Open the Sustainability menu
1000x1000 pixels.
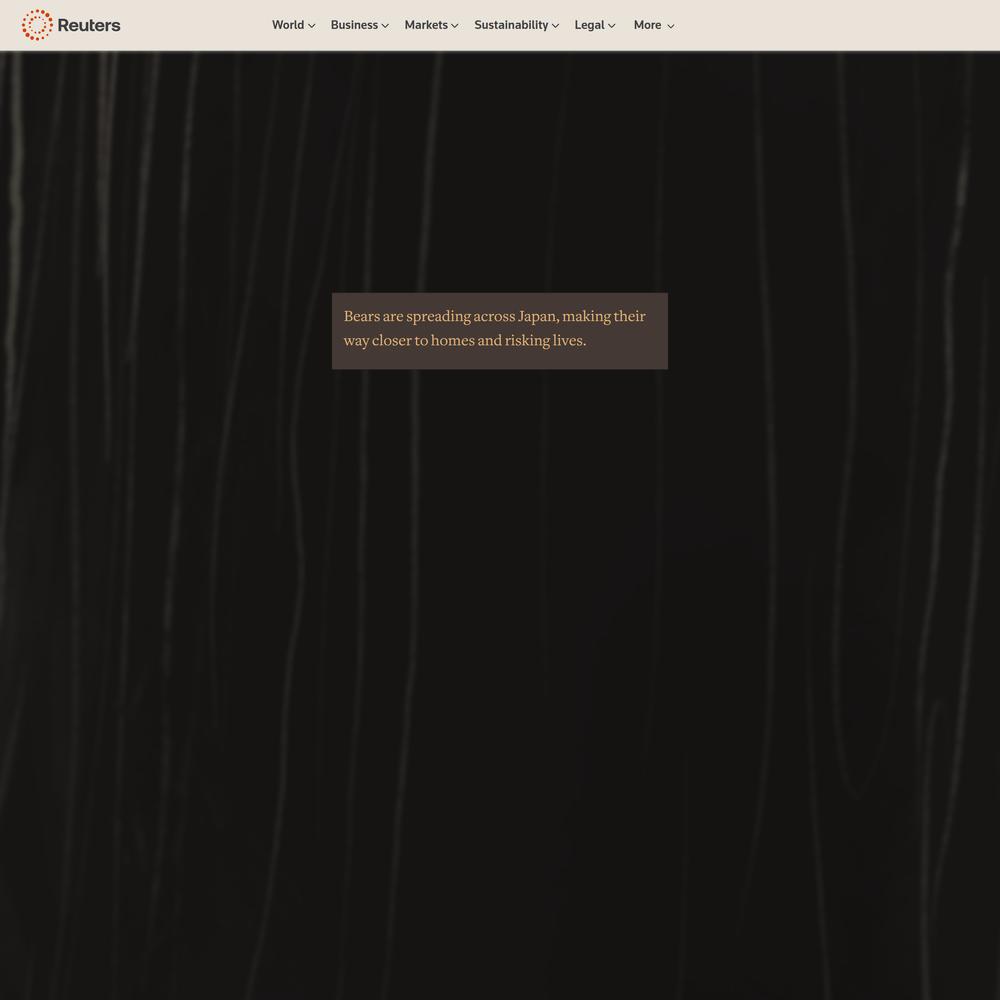point(511,25)
